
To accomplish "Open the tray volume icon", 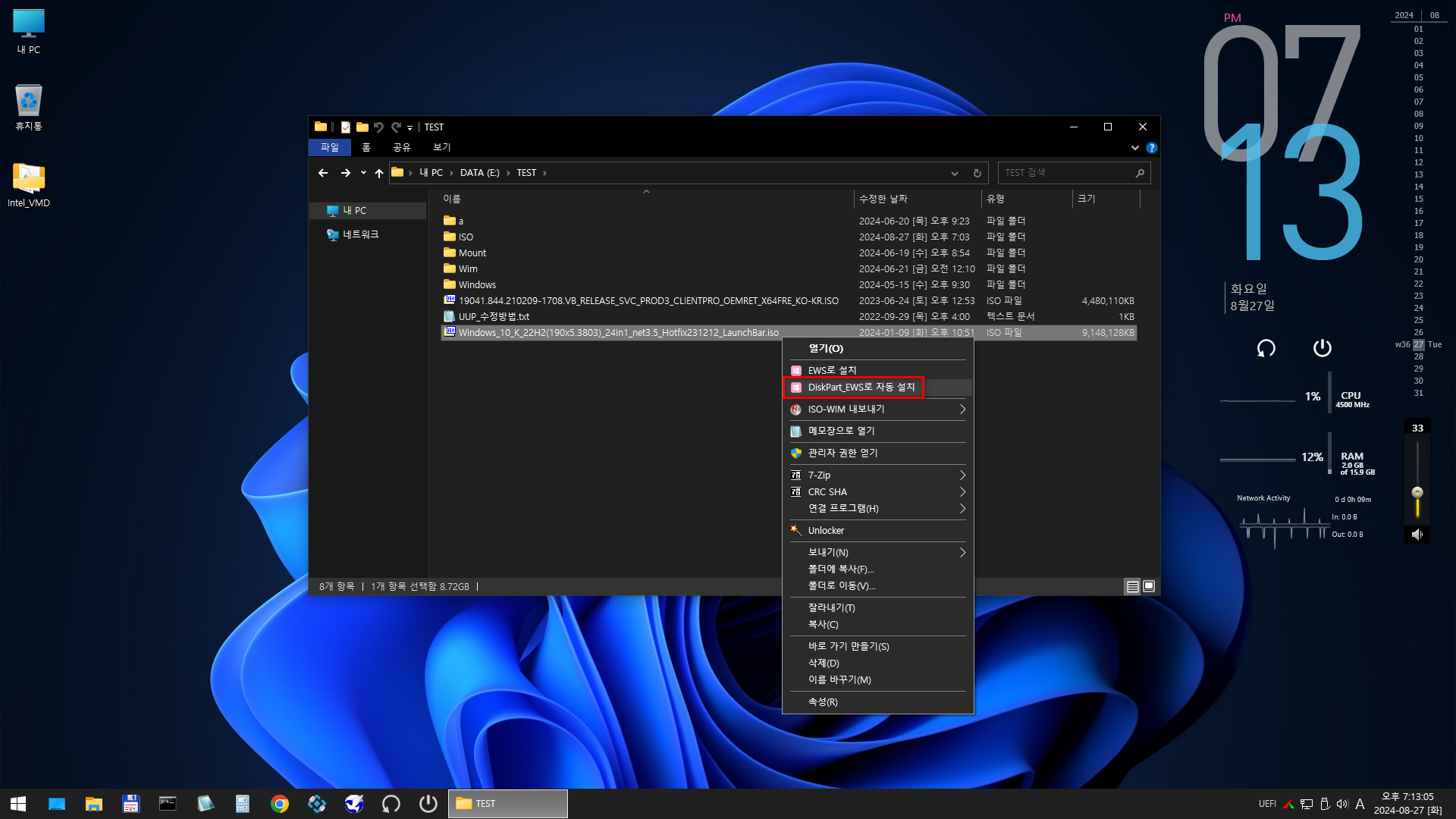I will click(x=1342, y=804).
